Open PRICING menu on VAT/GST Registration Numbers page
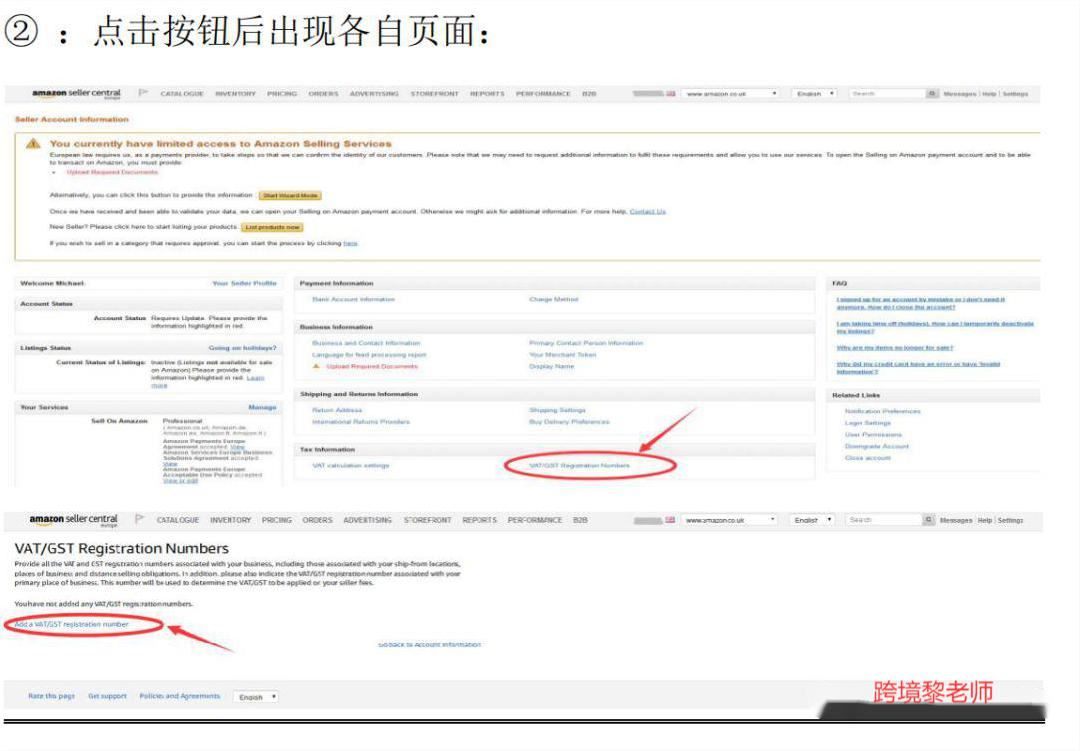The width and height of the screenshot is (1080, 751). pyautogui.click(x=277, y=520)
